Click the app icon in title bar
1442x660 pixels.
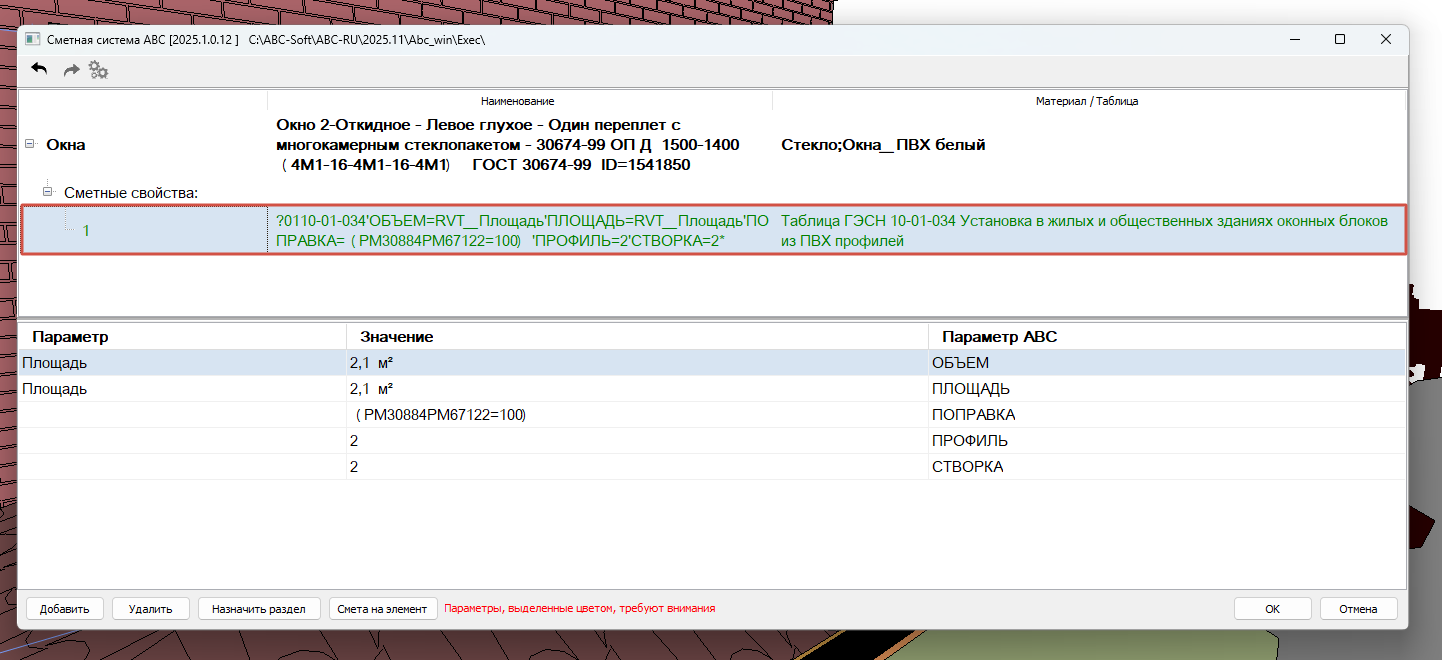32,39
